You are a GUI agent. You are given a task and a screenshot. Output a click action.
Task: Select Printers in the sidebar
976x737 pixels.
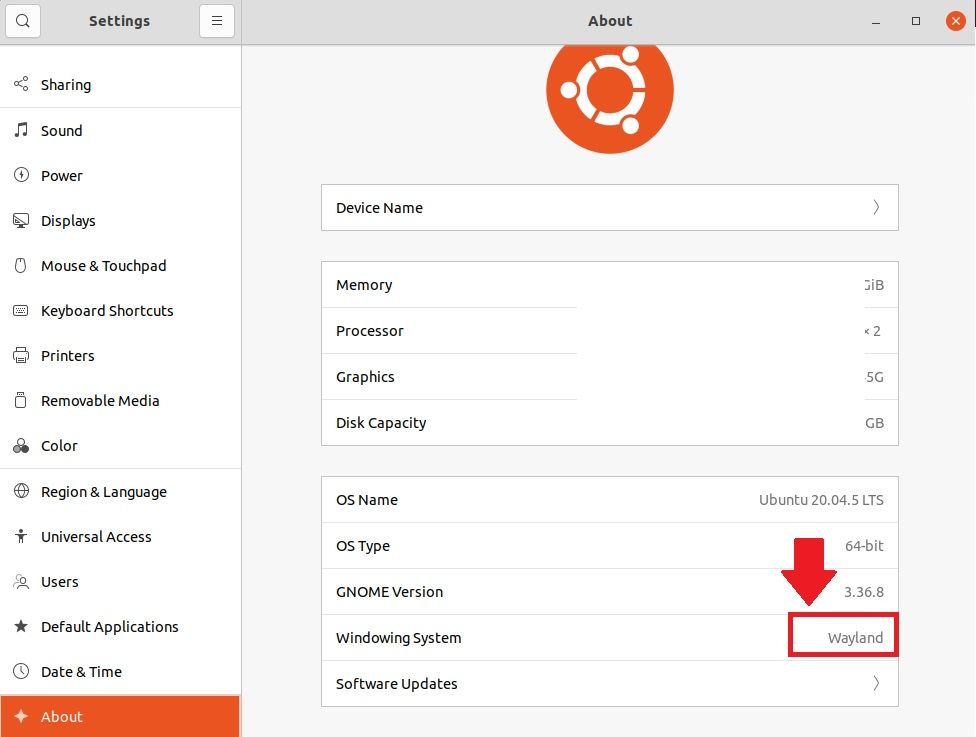120,355
